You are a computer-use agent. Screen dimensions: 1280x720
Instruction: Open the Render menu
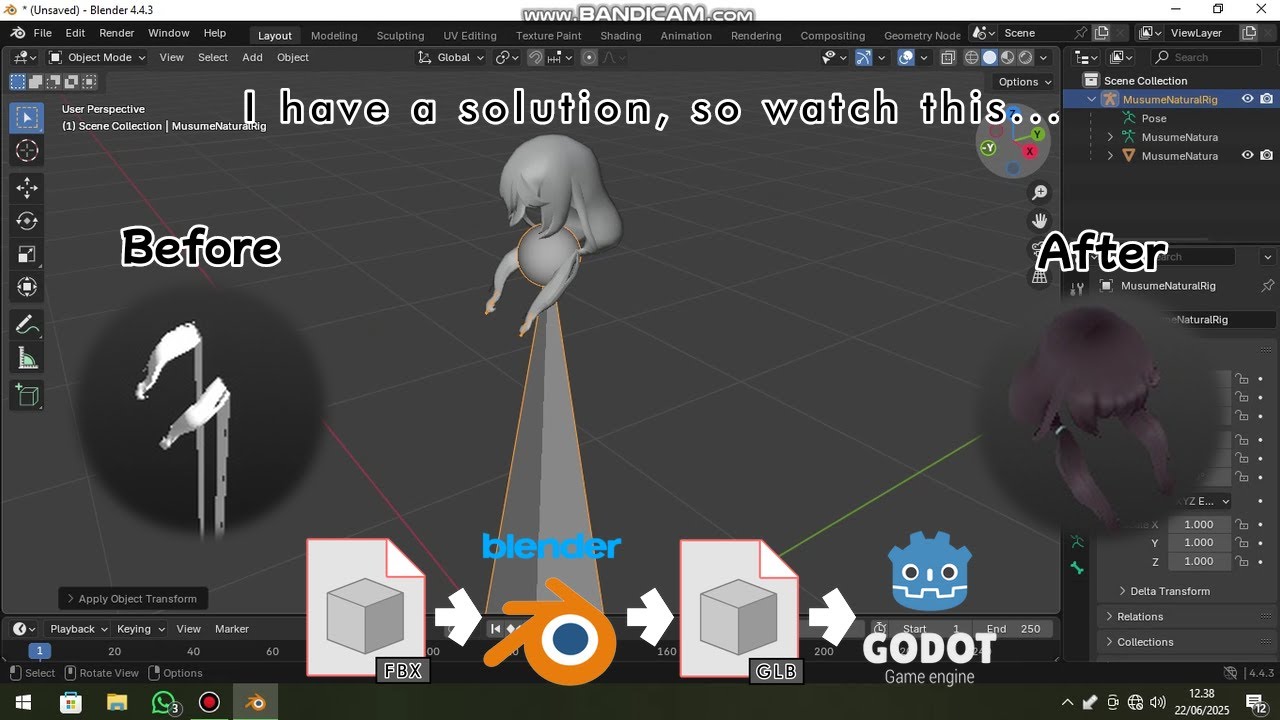(117, 33)
